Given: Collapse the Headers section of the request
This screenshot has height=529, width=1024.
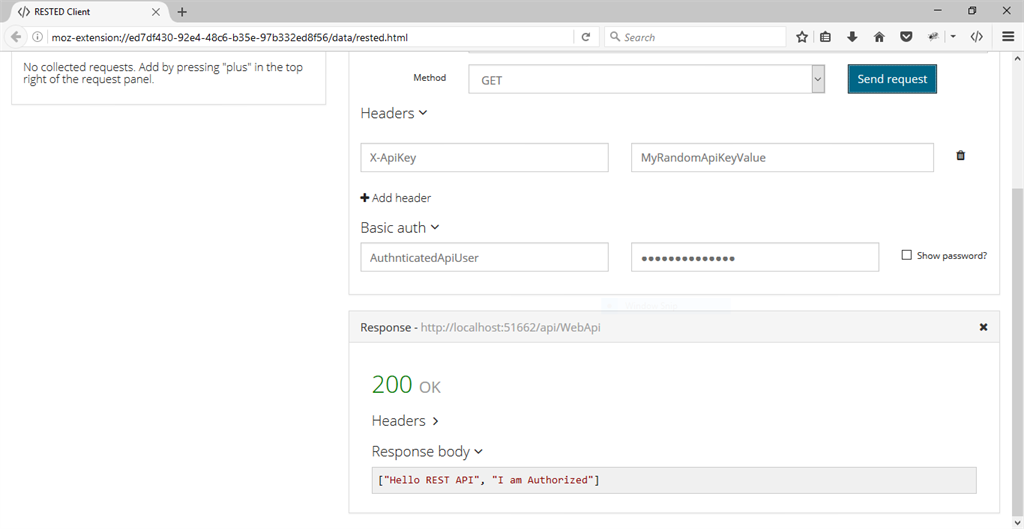Looking at the screenshot, I should pos(394,114).
